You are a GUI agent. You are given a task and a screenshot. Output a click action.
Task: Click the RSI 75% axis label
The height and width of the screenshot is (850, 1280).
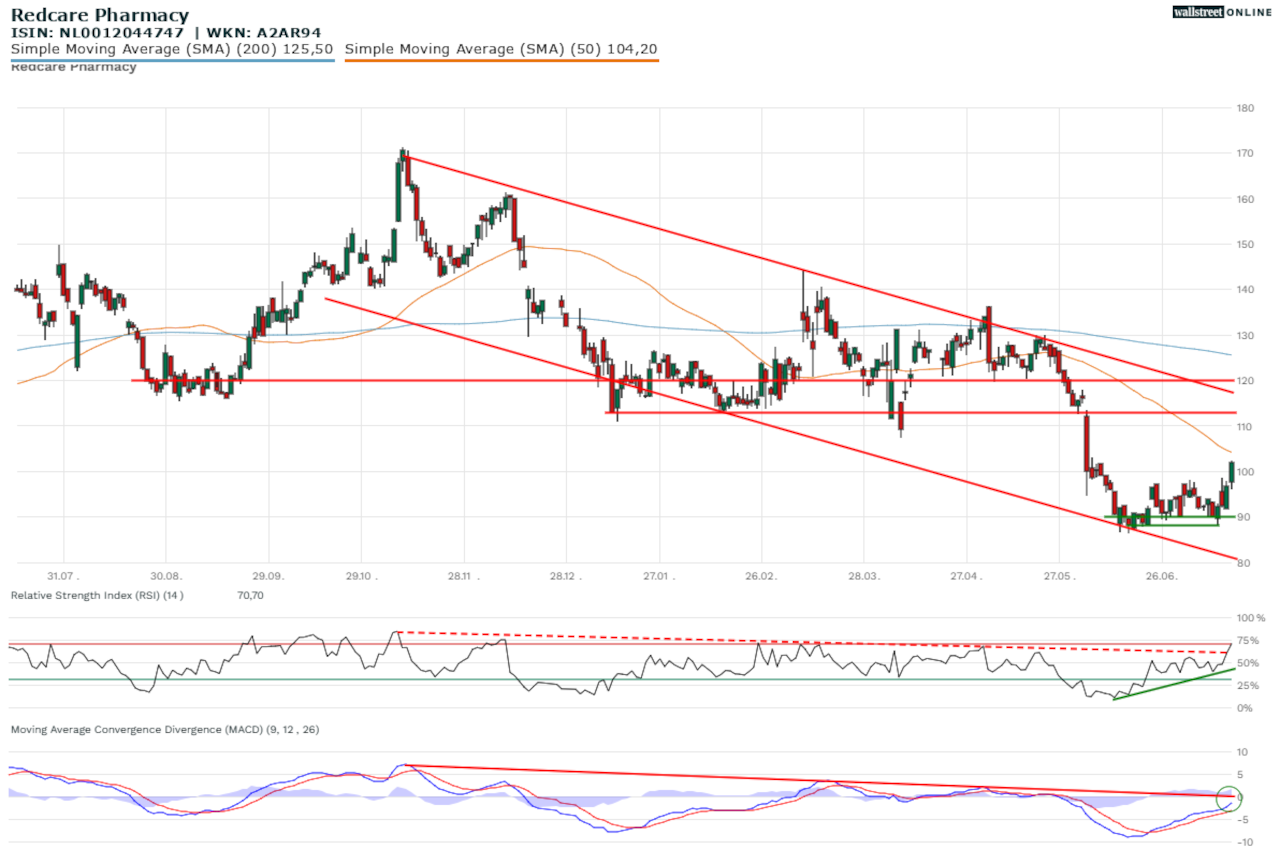[x=1247, y=641]
